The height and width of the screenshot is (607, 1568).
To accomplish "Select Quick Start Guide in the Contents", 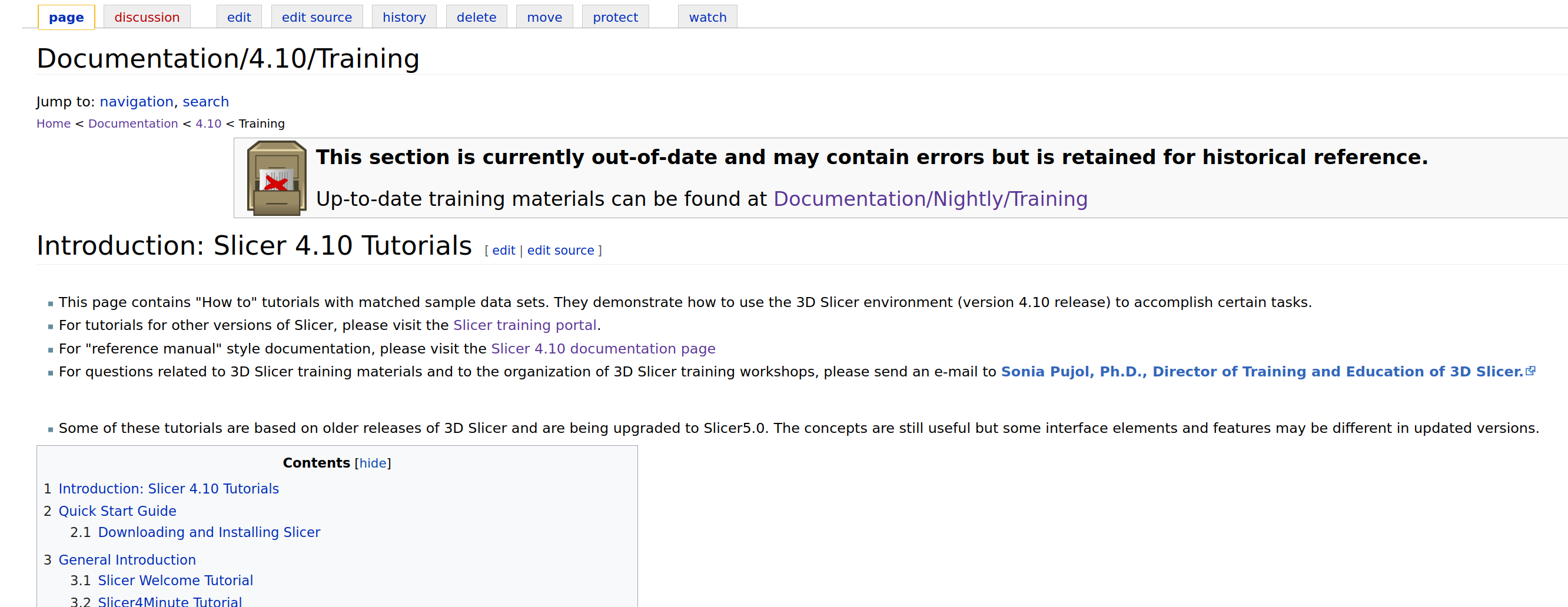I will click(x=118, y=511).
